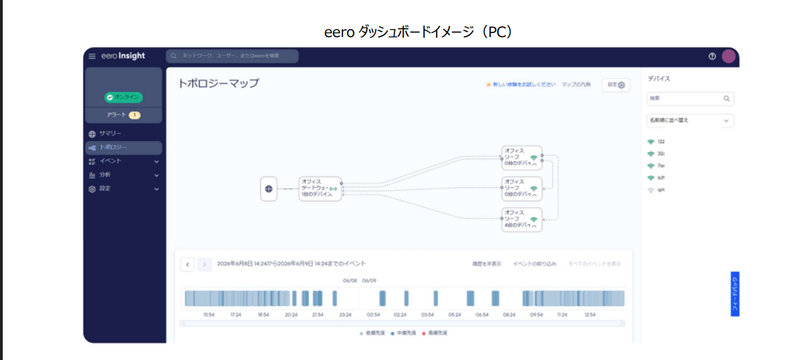Click the wifi icon for device b2f

pos(651,178)
